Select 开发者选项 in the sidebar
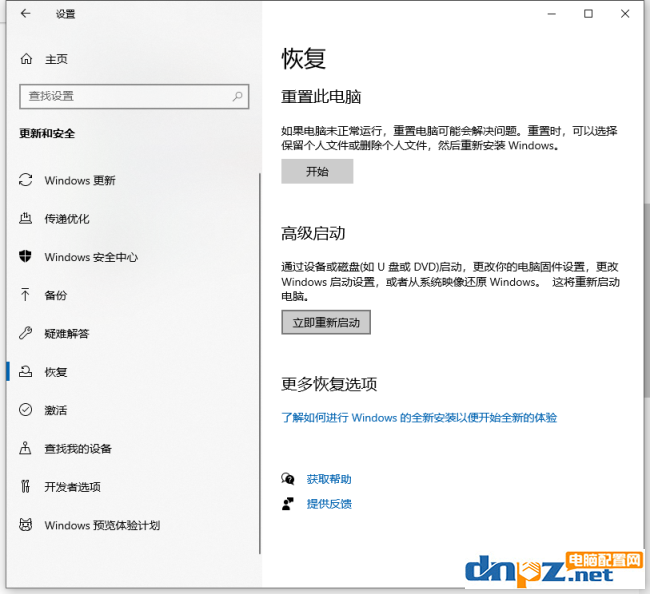Image resolution: width=650 pixels, height=594 pixels. pos(73,487)
